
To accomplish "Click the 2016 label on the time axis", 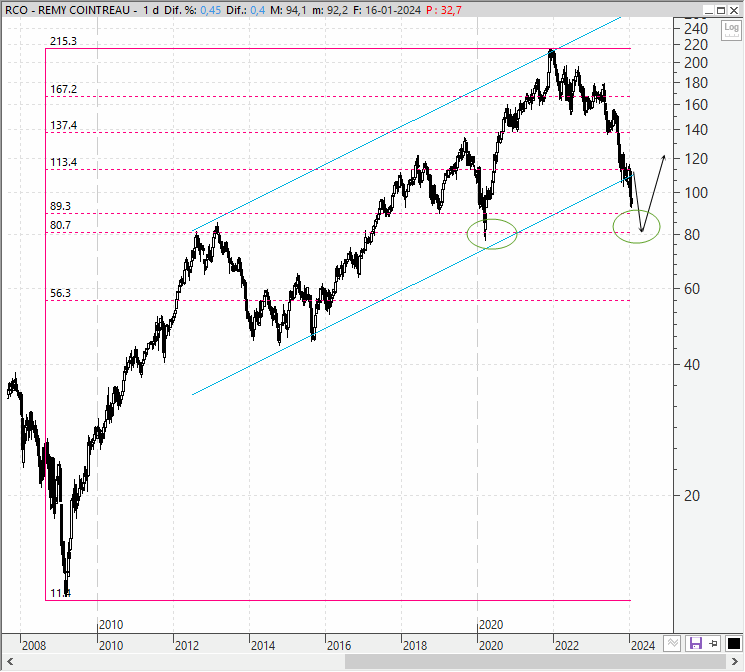I will tap(339, 645).
